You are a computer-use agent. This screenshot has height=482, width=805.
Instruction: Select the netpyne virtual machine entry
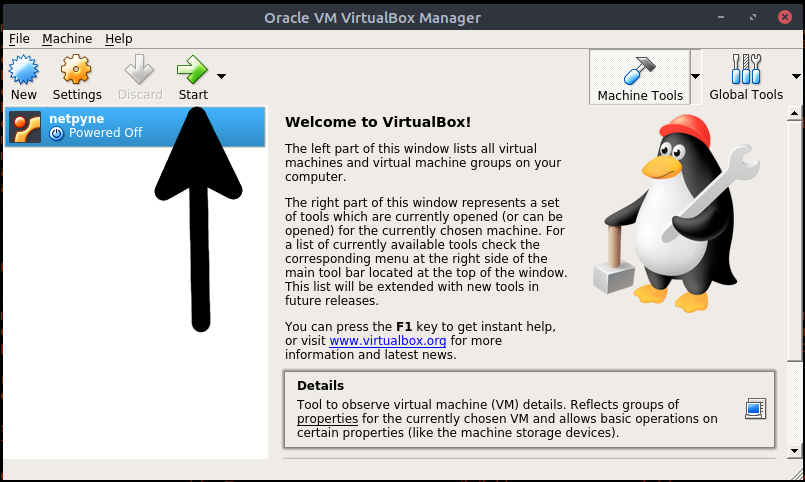click(x=136, y=126)
